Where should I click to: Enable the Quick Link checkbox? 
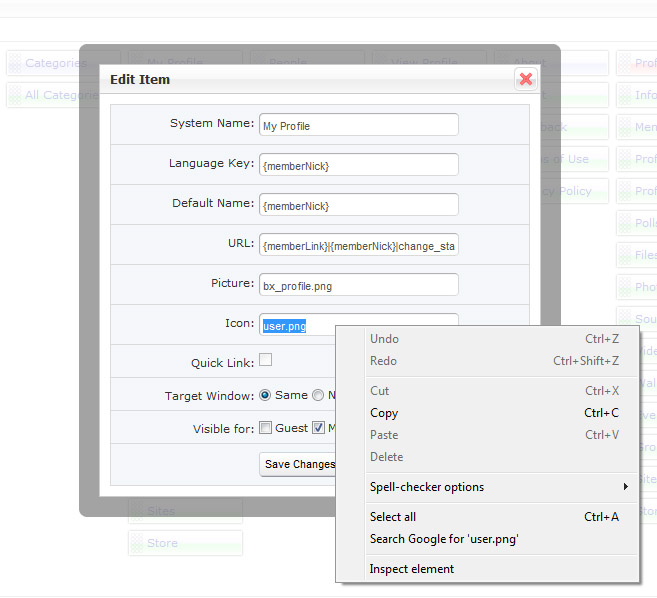(266, 361)
